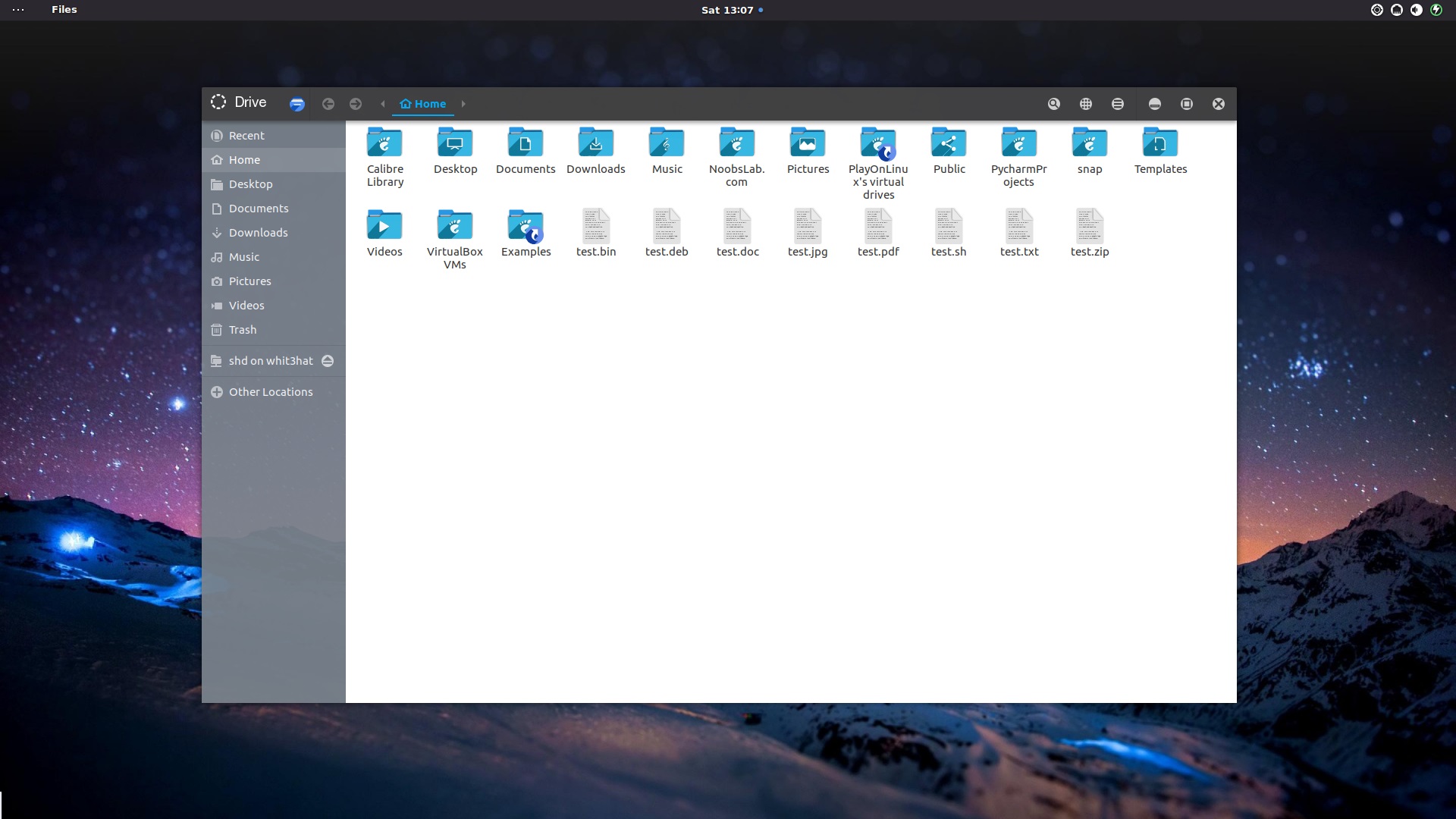The height and width of the screenshot is (819, 1456).
Task: Click the search icon in the toolbar
Action: (1054, 104)
